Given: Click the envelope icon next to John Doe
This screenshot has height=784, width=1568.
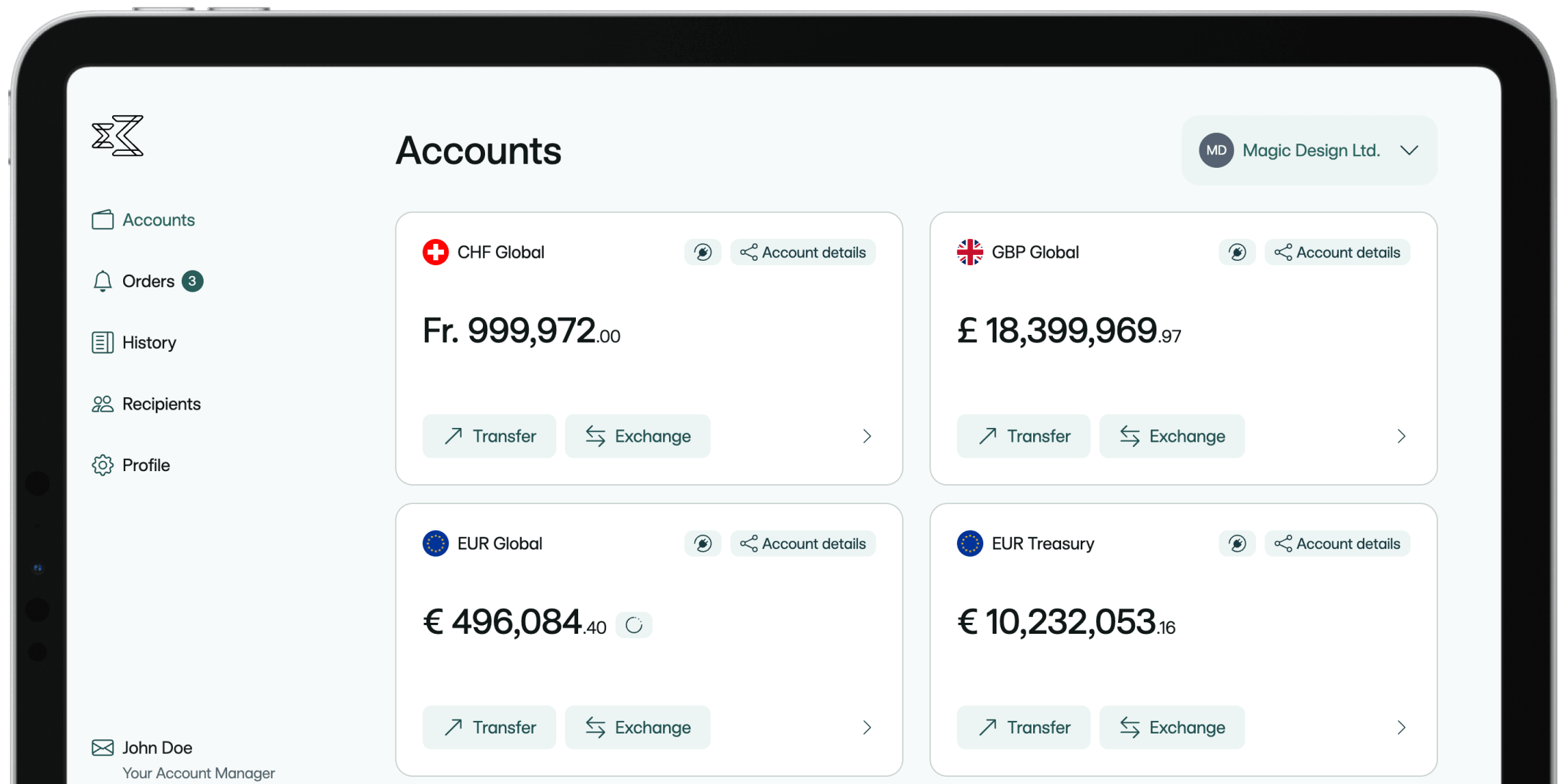Looking at the screenshot, I should (x=103, y=747).
